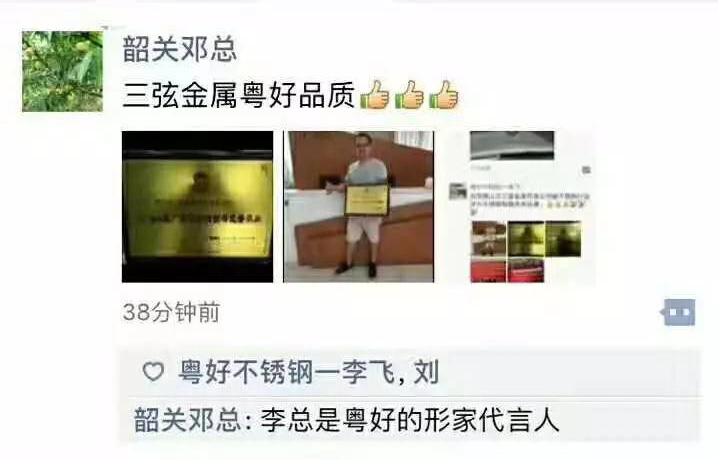
Task: Open the chat screenshot thumbnail
Action: coord(520,207)
